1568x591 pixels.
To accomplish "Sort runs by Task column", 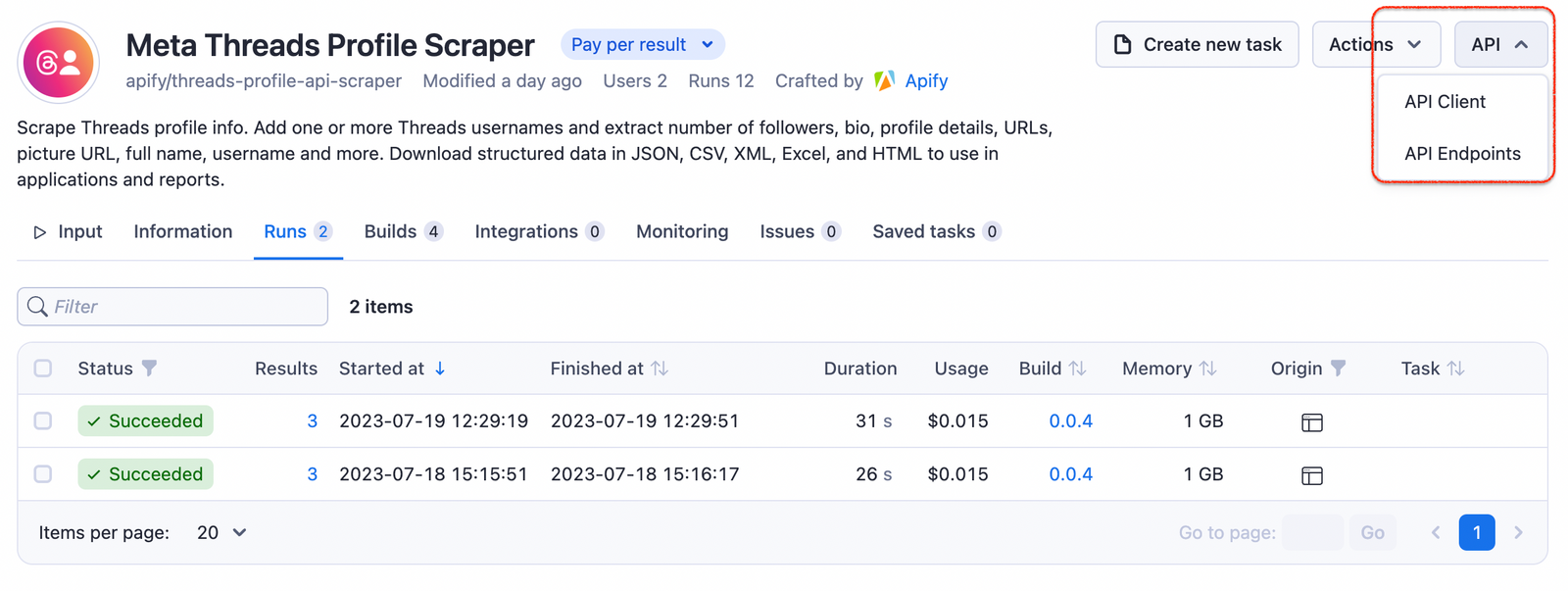I will [1455, 369].
